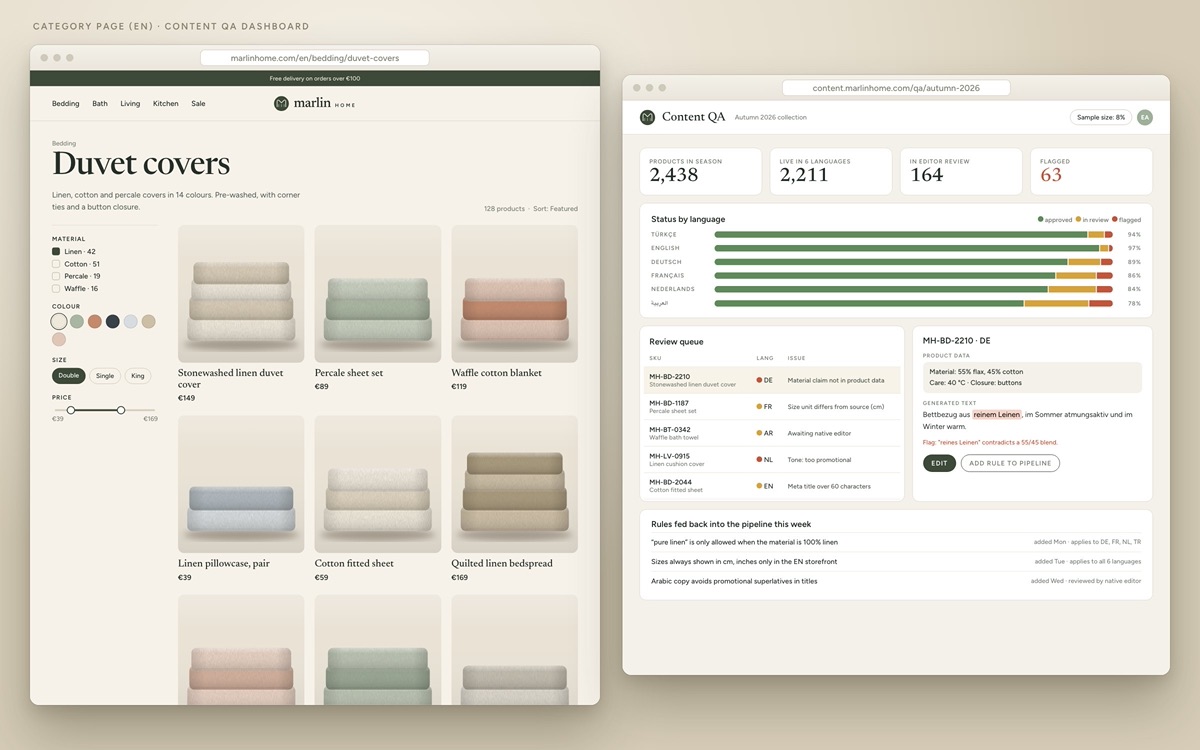The width and height of the screenshot is (1200, 750).
Task: Open the Linen pillowcase pair image
Action: coord(241,484)
